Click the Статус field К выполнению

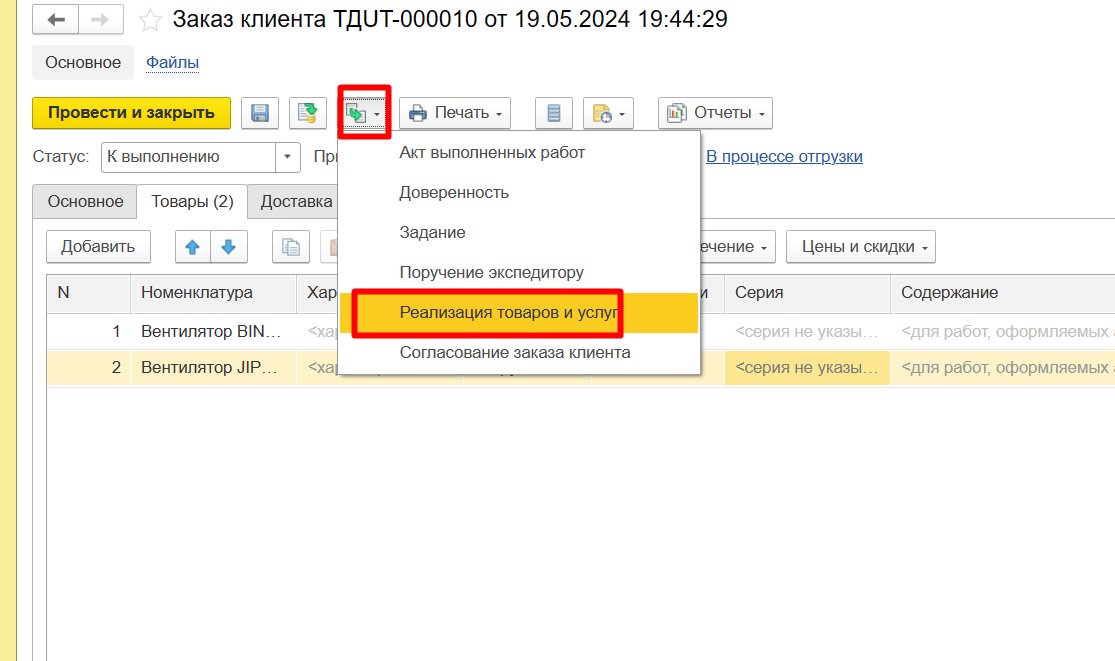[x=189, y=157]
